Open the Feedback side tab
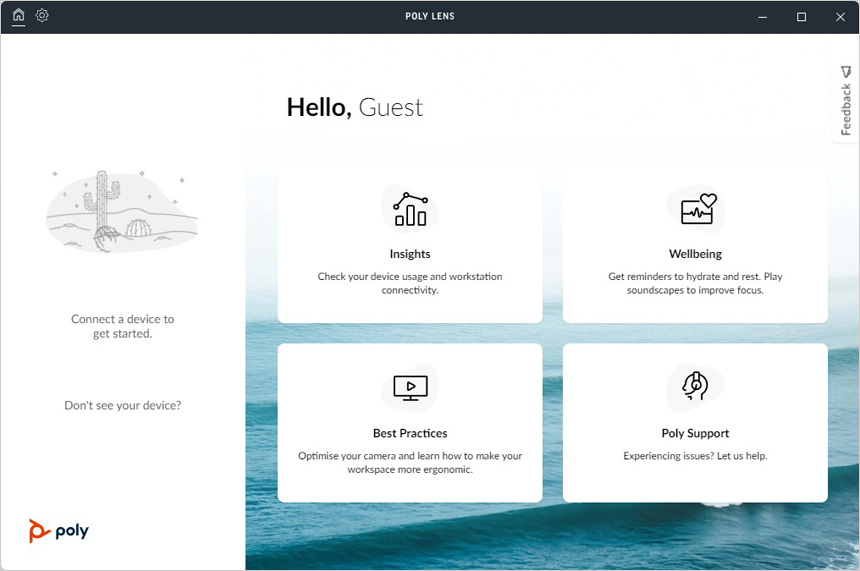860x571 pixels. (x=846, y=102)
